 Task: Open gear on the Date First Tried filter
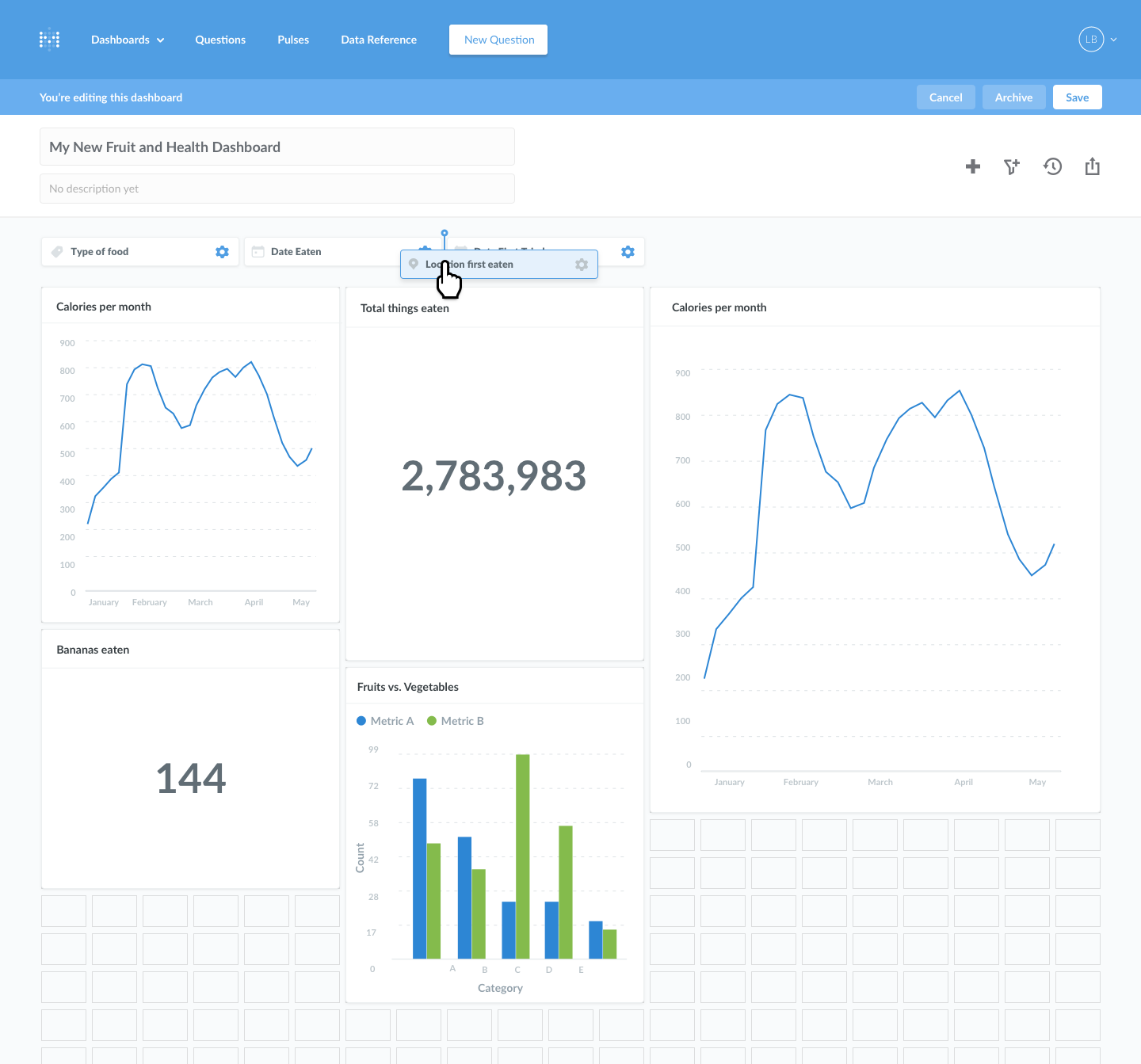coord(628,251)
